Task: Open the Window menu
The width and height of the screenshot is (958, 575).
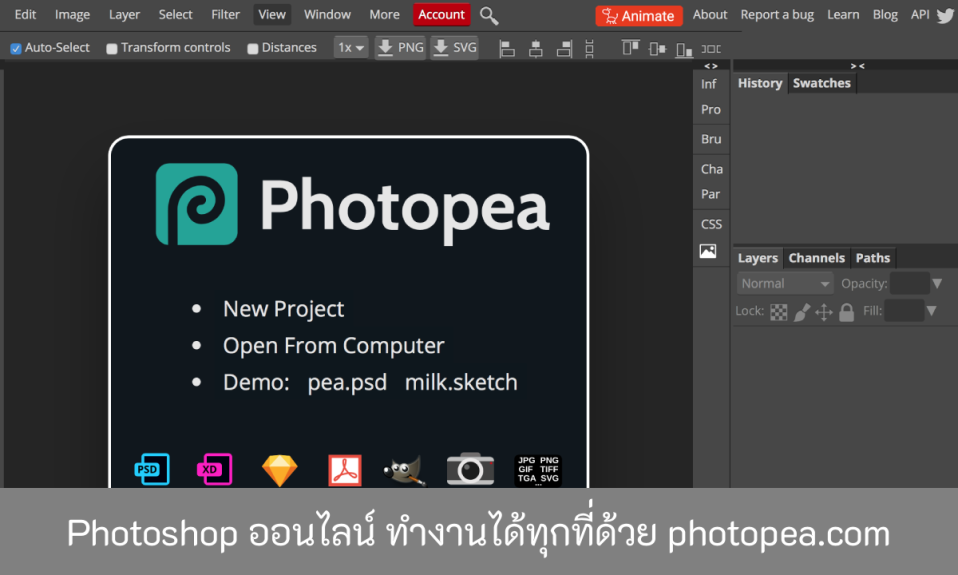Action: pos(327,15)
